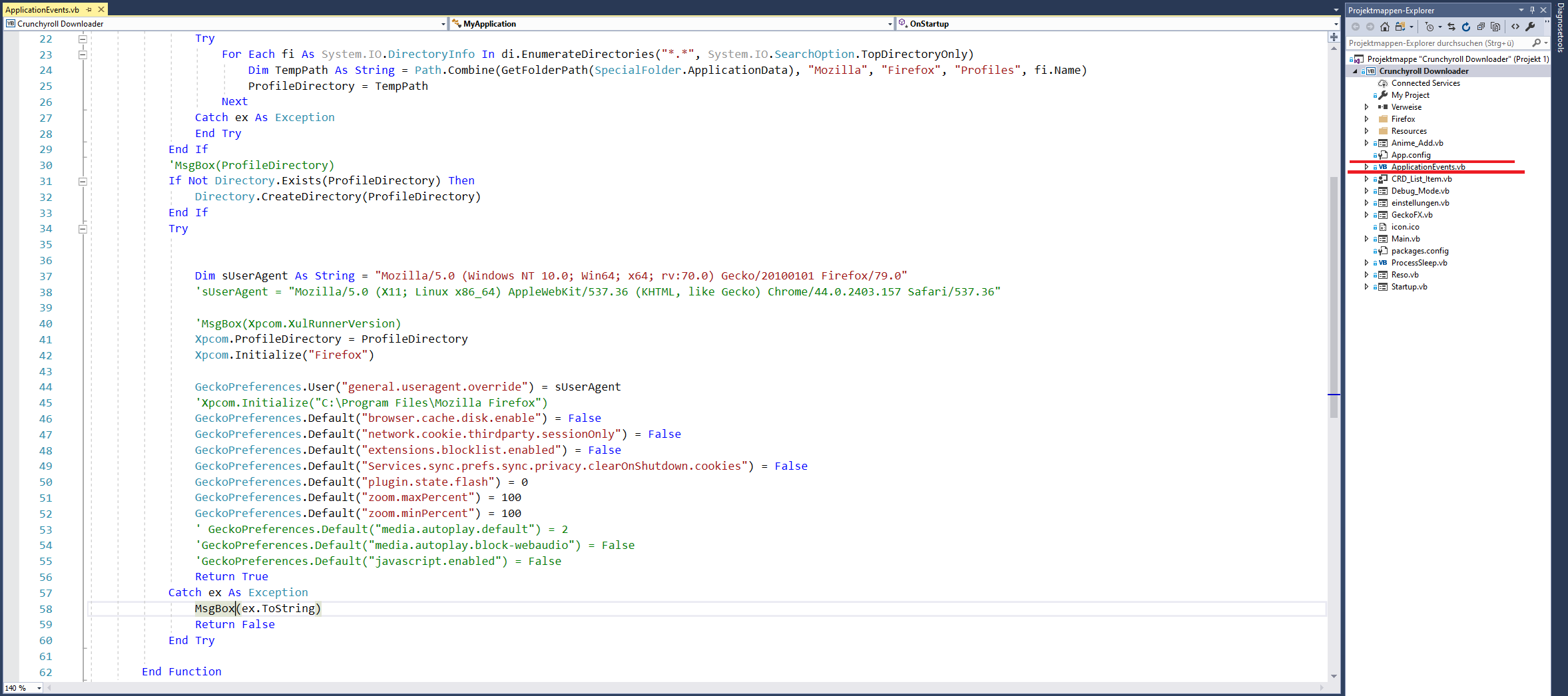Open switch views dropdown arrow
The image size is (1568, 696).
(1411, 27)
